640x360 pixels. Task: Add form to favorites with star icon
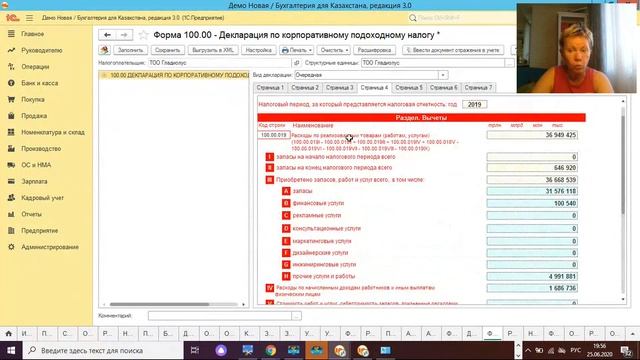coord(143,35)
